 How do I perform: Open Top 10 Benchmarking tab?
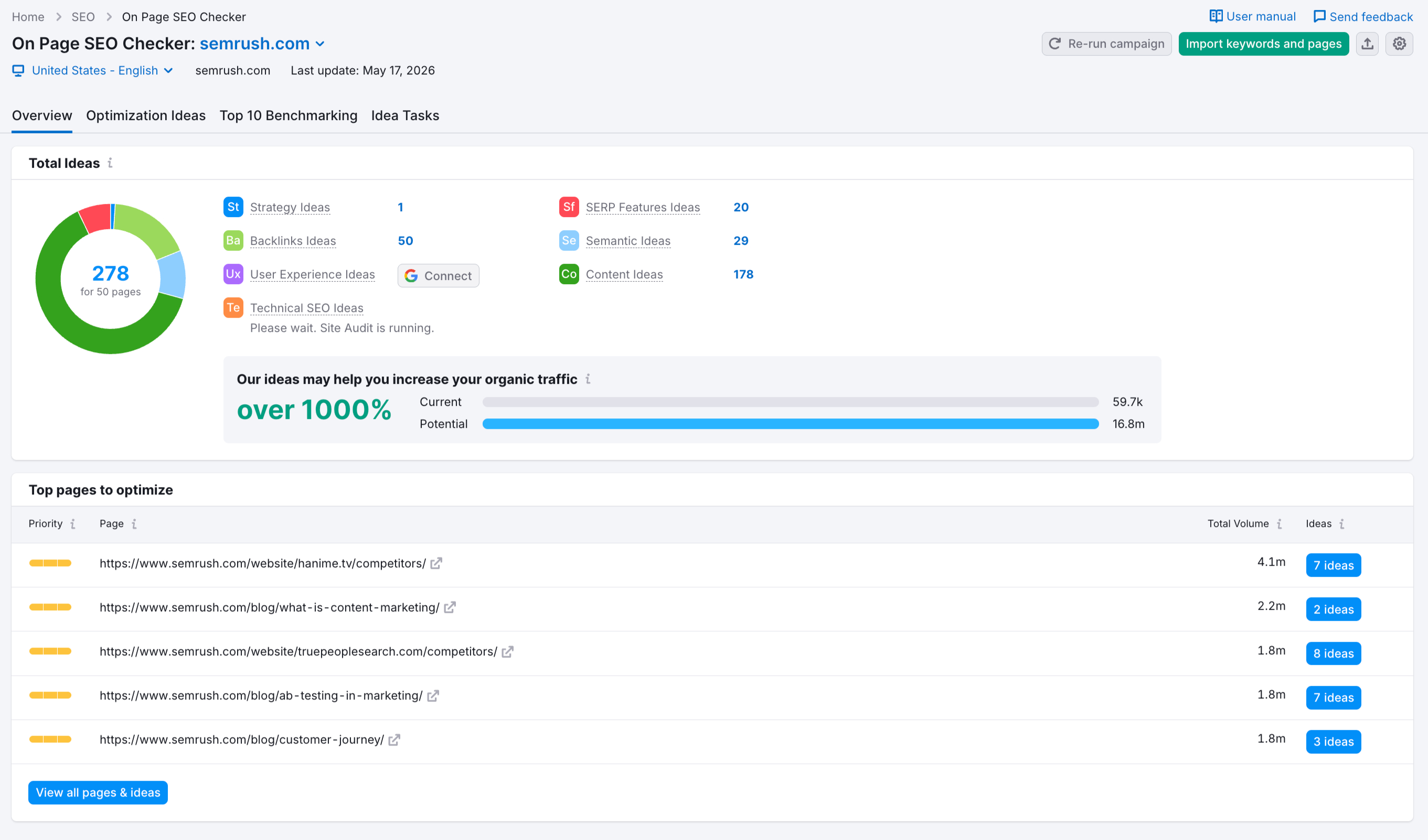point(289,115)
